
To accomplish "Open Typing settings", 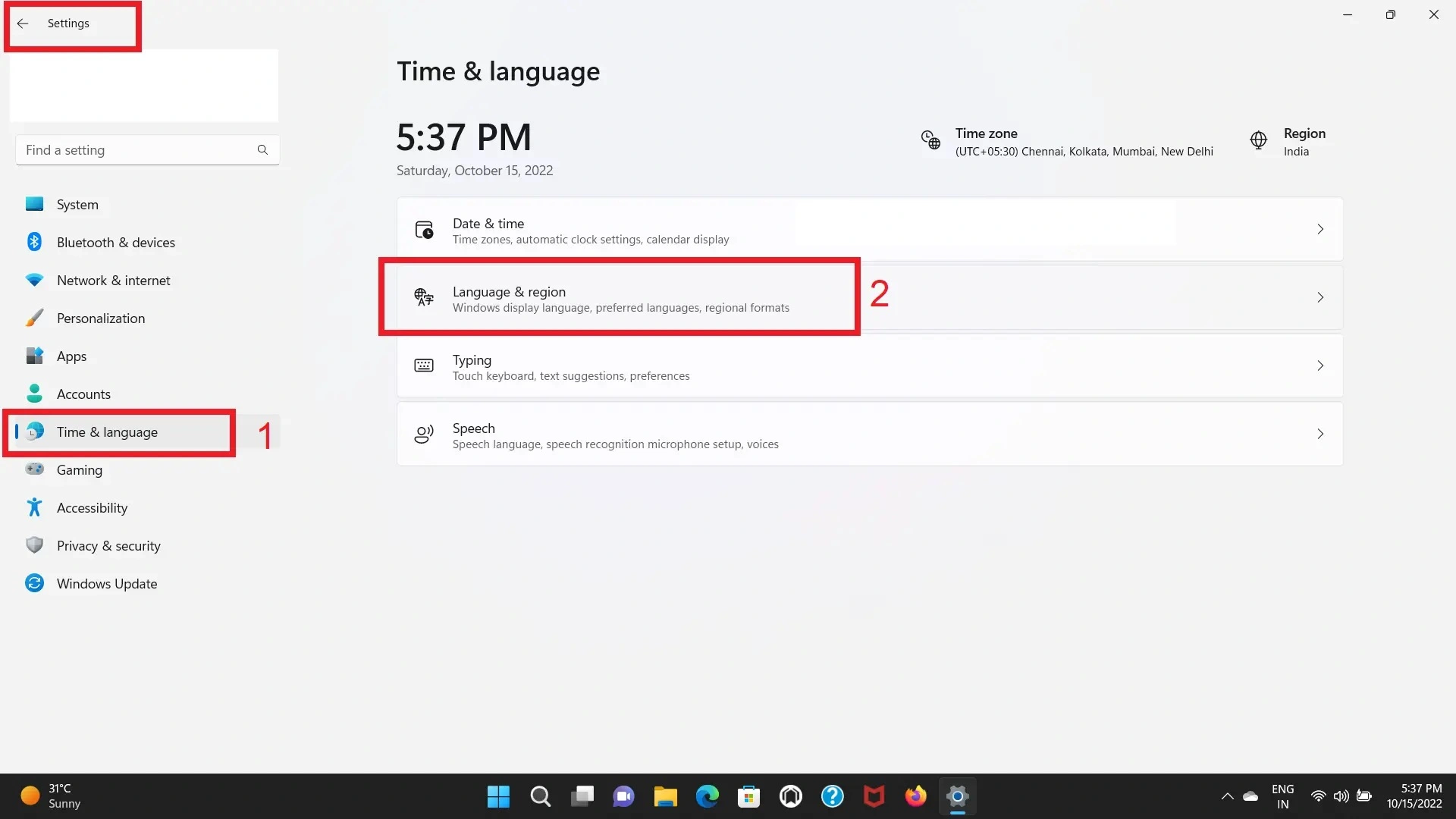I will click(868, 366).
